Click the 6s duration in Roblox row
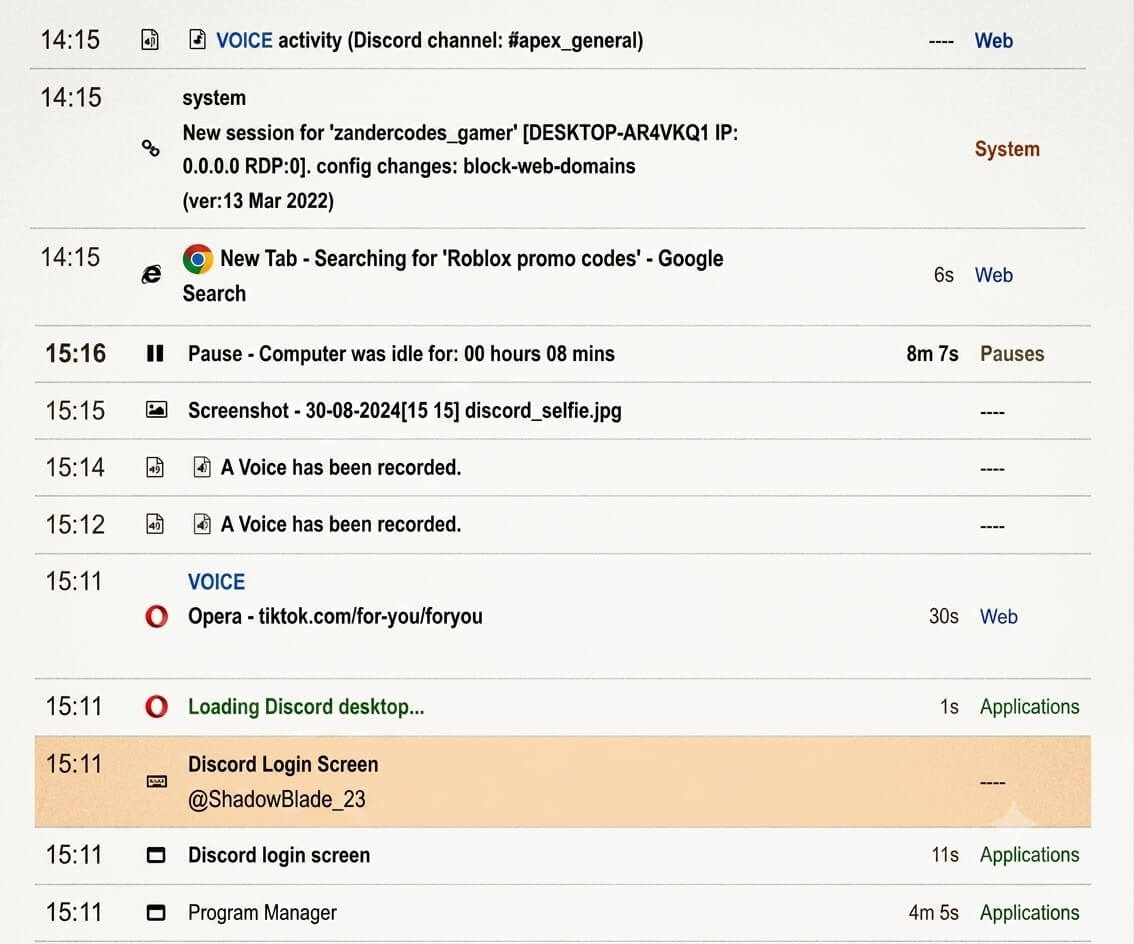Viewport: 1134px width, 944px height. pos(944,275)
